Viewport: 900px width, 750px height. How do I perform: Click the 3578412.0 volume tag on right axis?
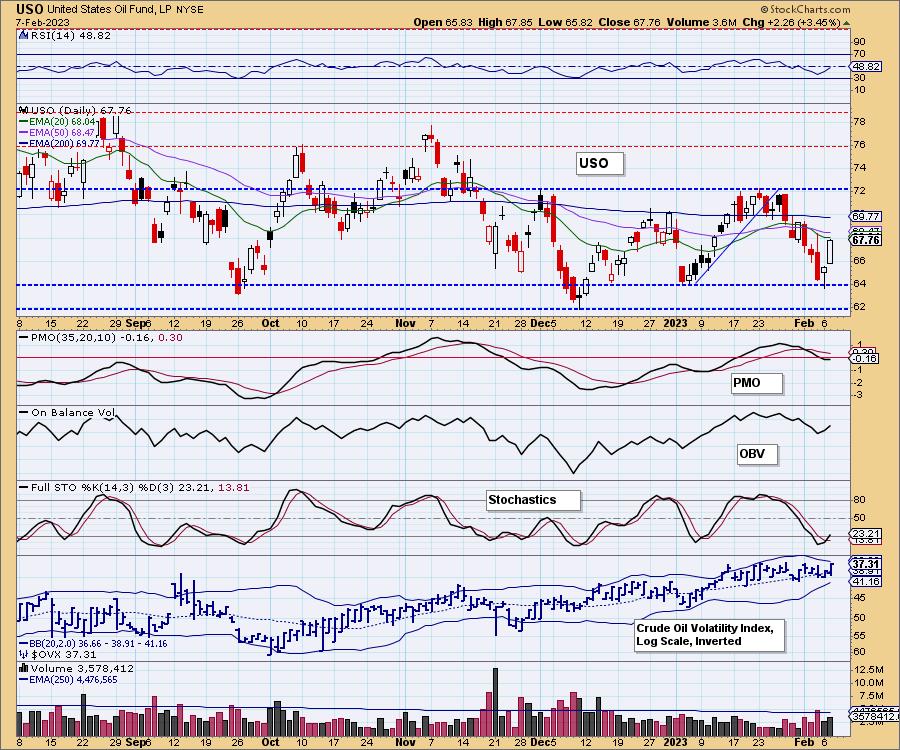tap(875, 717)
